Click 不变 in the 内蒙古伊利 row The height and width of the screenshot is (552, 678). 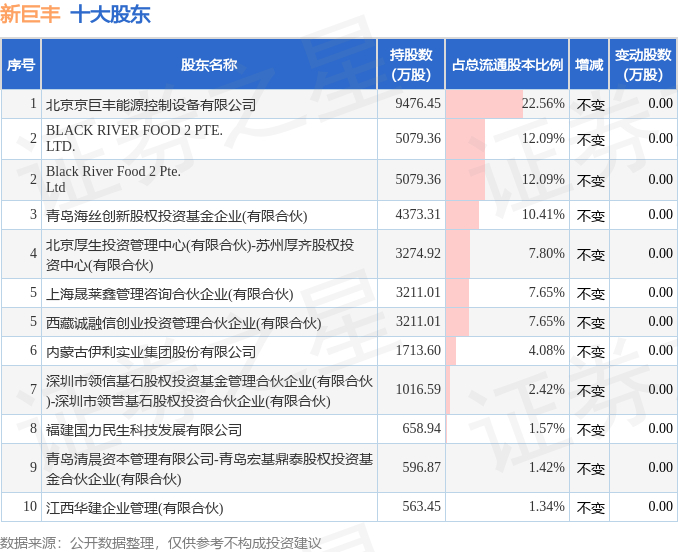pyautogui.click(x=590, y=351)
